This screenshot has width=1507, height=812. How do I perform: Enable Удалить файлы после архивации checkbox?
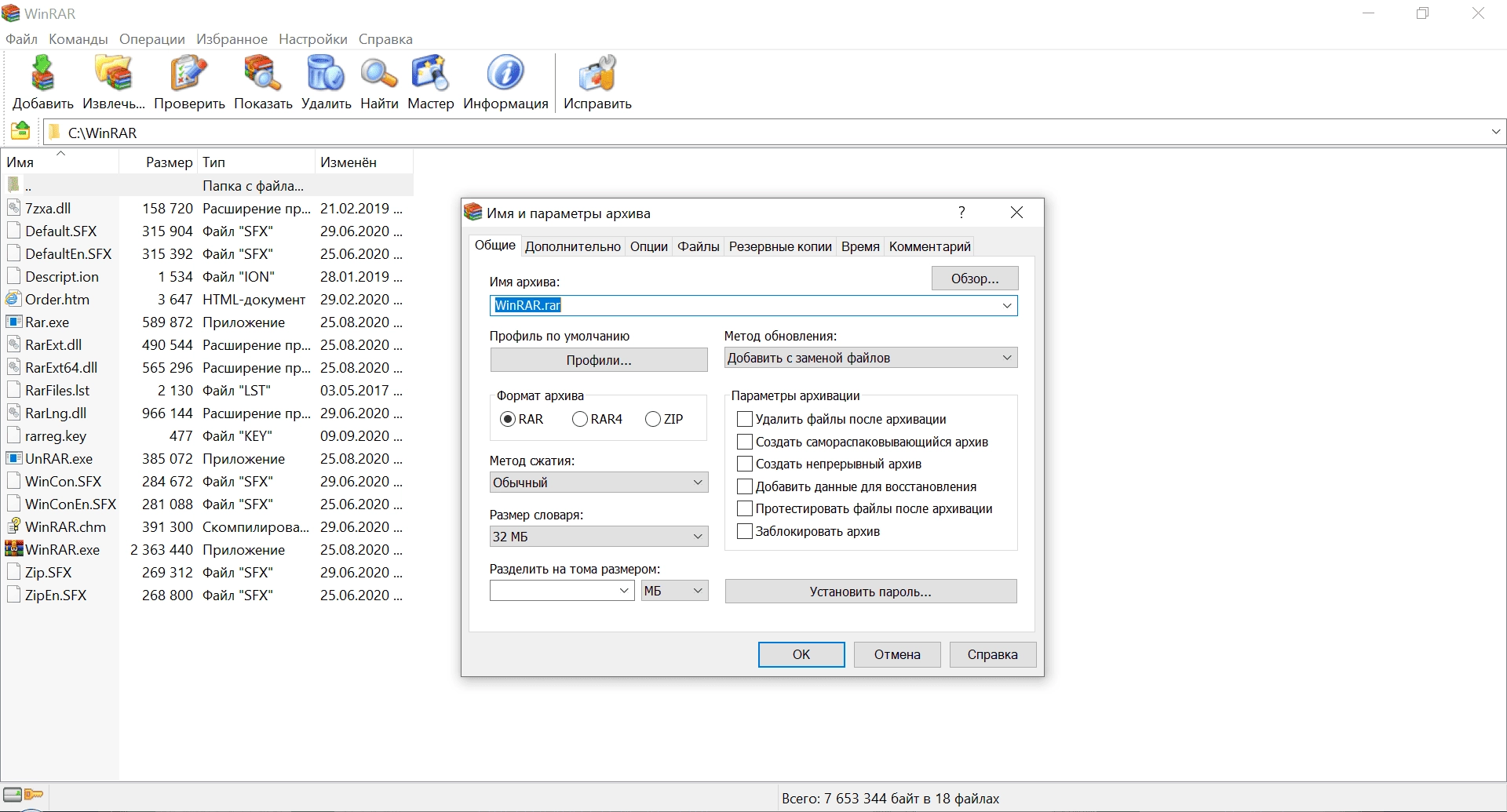745,419
